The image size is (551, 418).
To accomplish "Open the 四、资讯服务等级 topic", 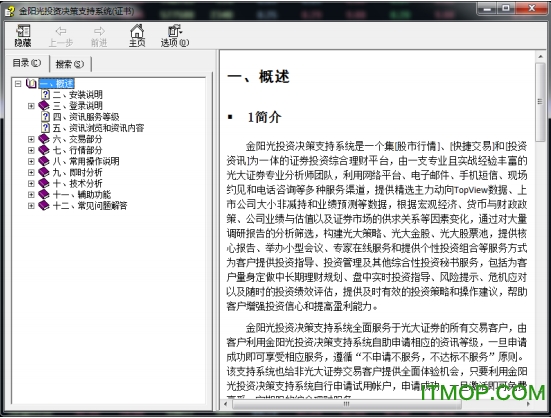I will pyautogui.click(x=86, y=117).
